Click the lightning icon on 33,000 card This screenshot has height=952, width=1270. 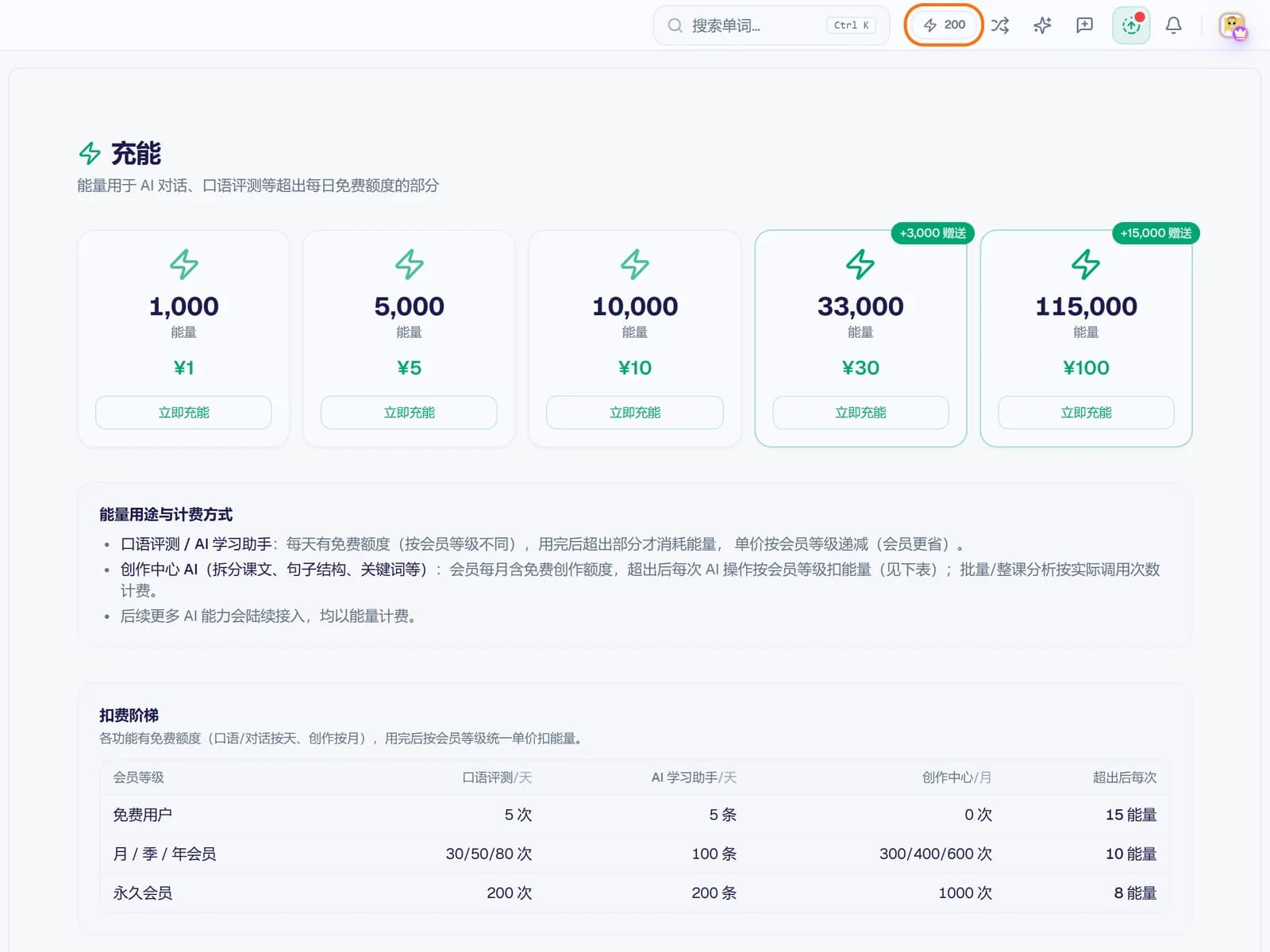point(860,264)
